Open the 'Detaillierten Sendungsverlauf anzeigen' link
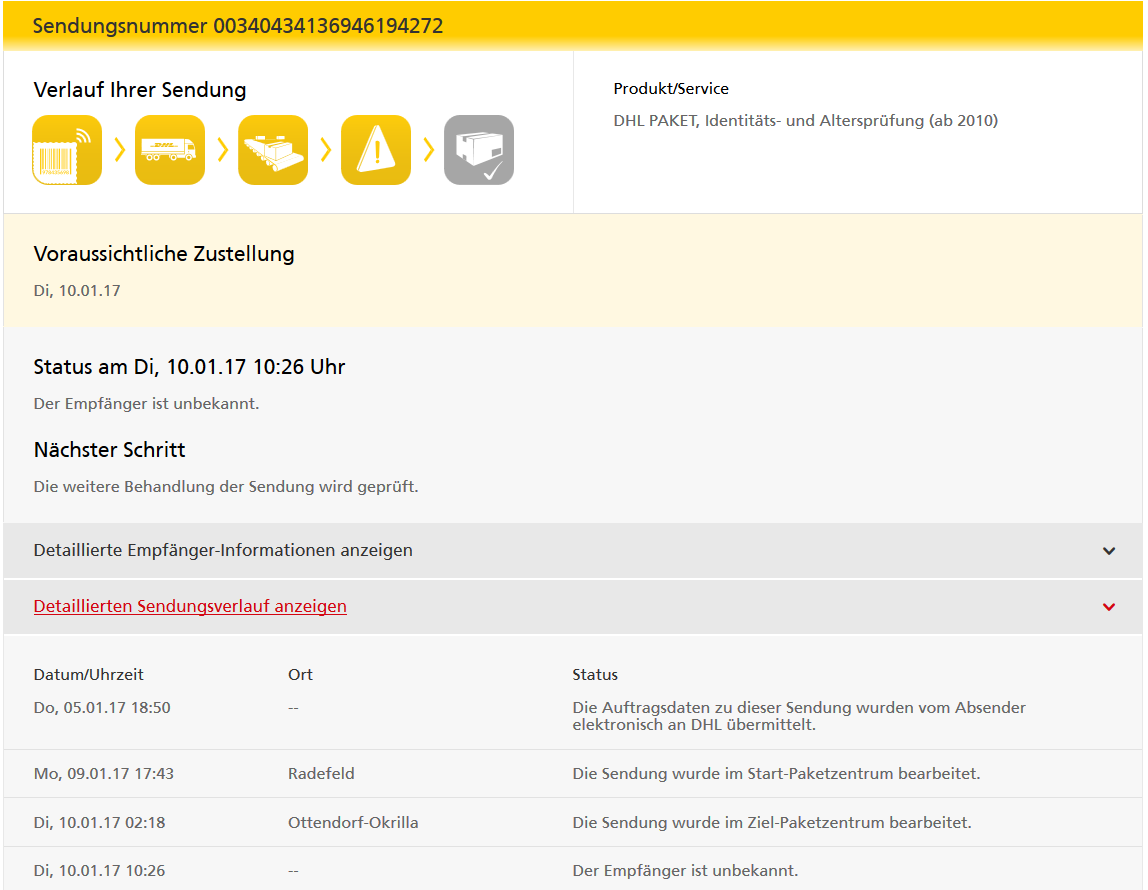Screen dimensions: 1148x890 coord(190,606)
